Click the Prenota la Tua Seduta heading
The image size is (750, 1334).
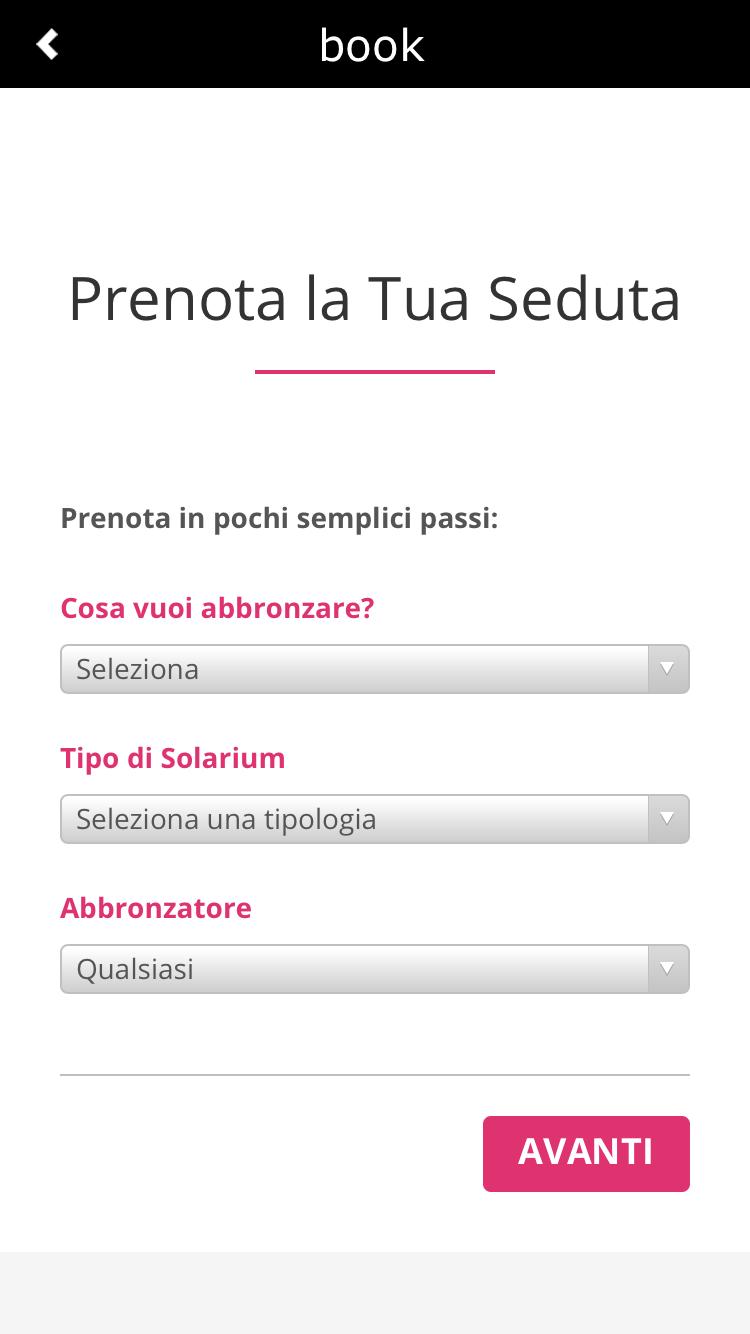point(374,298)
